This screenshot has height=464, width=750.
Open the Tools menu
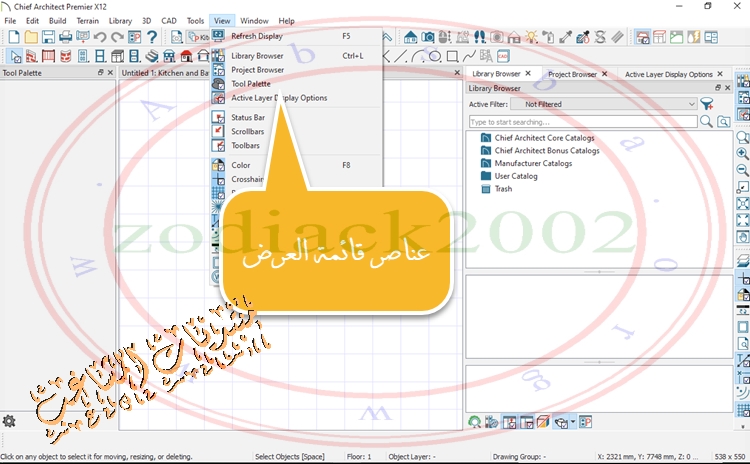coord(195,21)
